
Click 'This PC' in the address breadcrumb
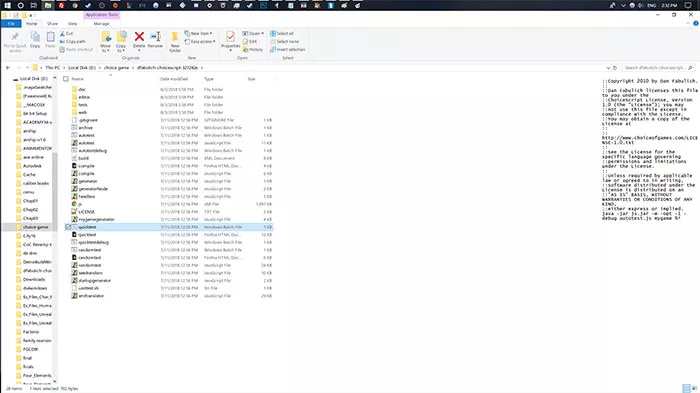(52, 68)
